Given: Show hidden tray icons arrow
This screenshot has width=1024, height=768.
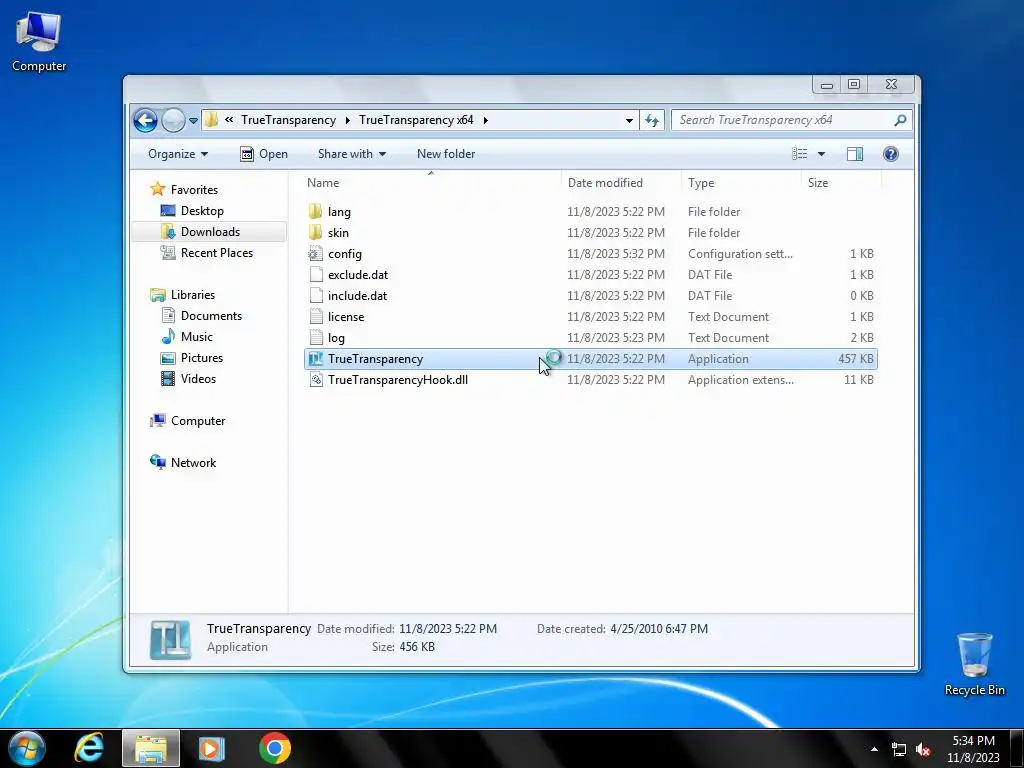Looking at the screenshot, I should tap(874, 749).
